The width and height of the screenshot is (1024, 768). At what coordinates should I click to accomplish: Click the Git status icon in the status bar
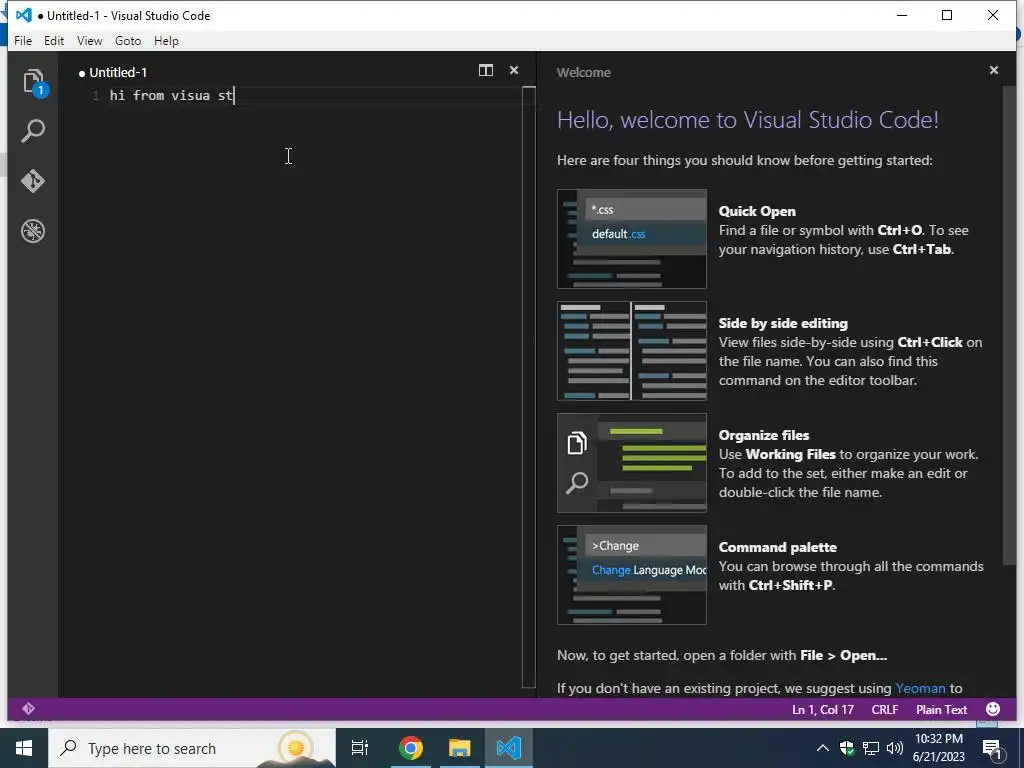coord(28,709)
